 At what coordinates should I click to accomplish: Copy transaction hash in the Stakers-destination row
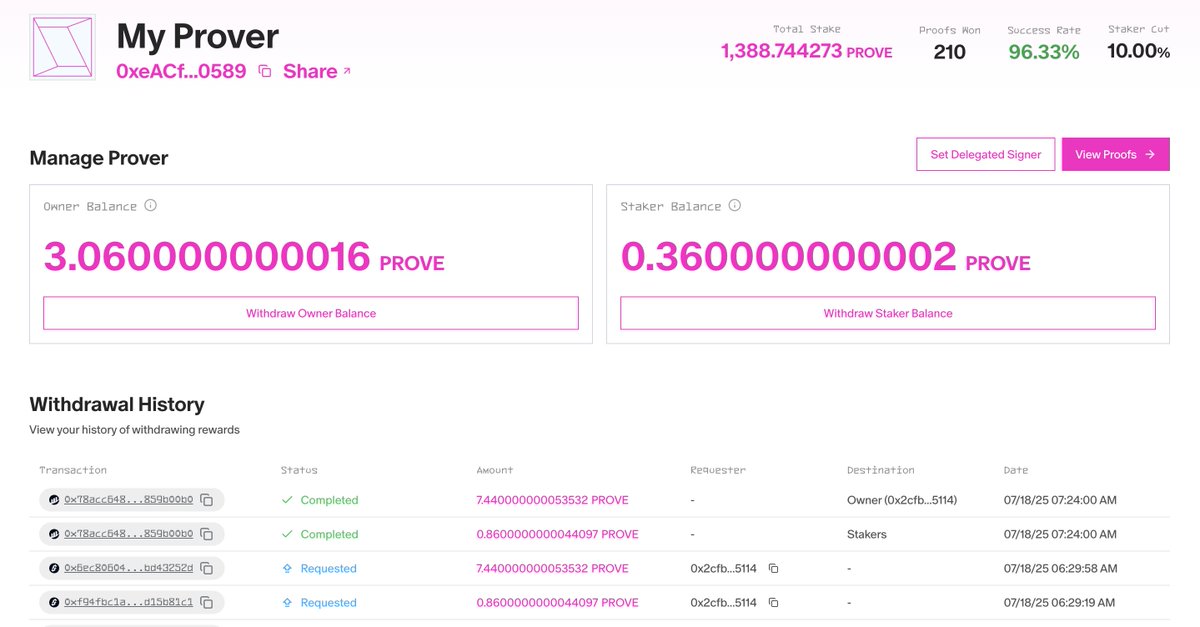(x=206, y=534)
